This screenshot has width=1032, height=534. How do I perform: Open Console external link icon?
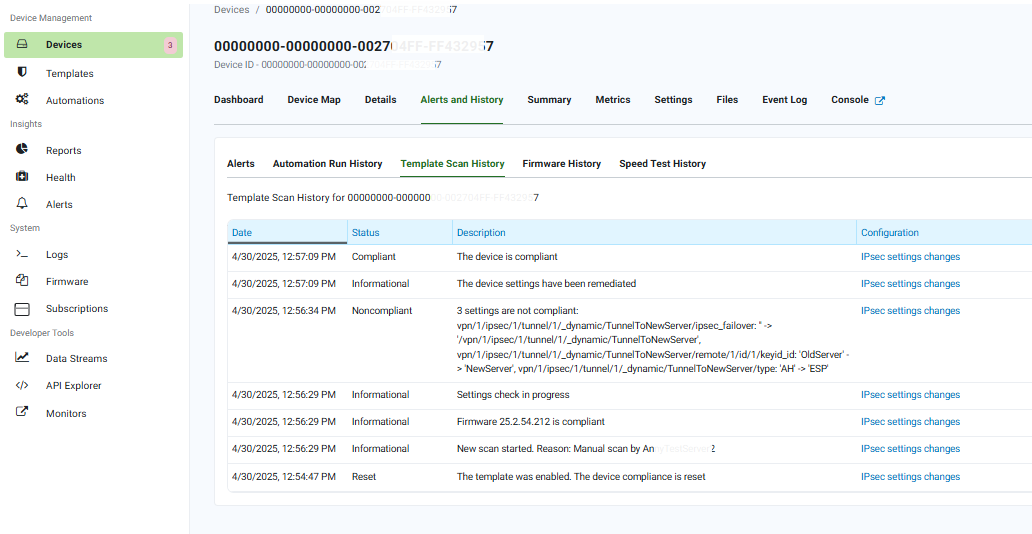(x=880, y=100)
